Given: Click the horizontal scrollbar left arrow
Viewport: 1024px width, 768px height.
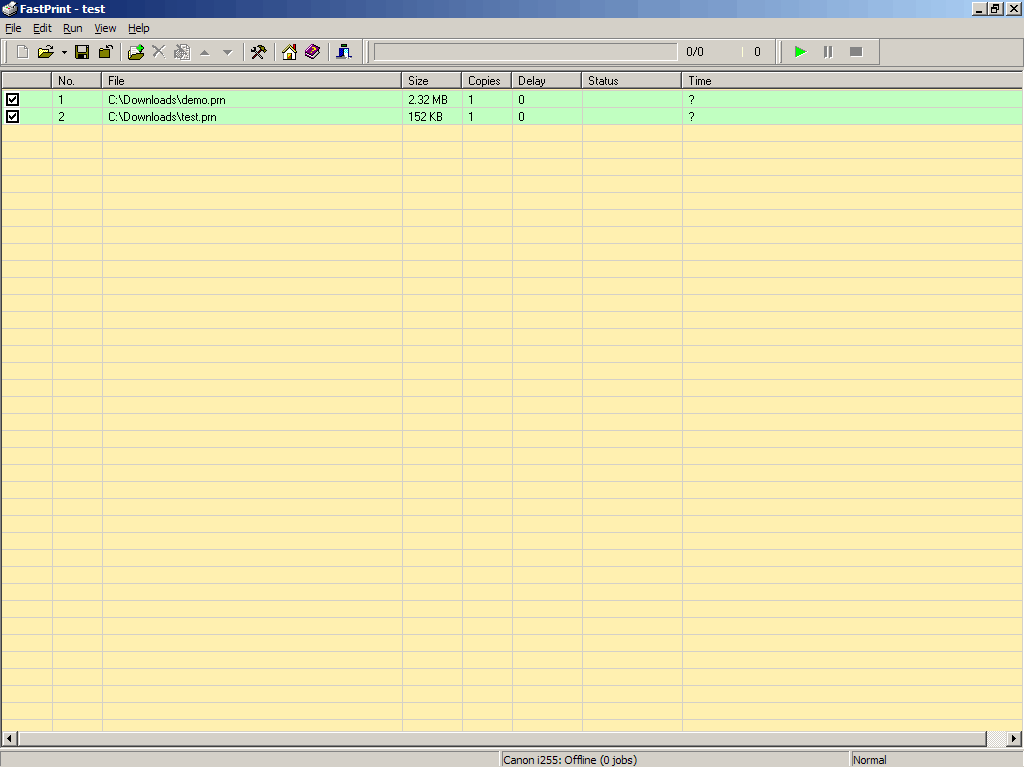Looking at the screenshot, I should pyautogui.click(x=9, y=739).
